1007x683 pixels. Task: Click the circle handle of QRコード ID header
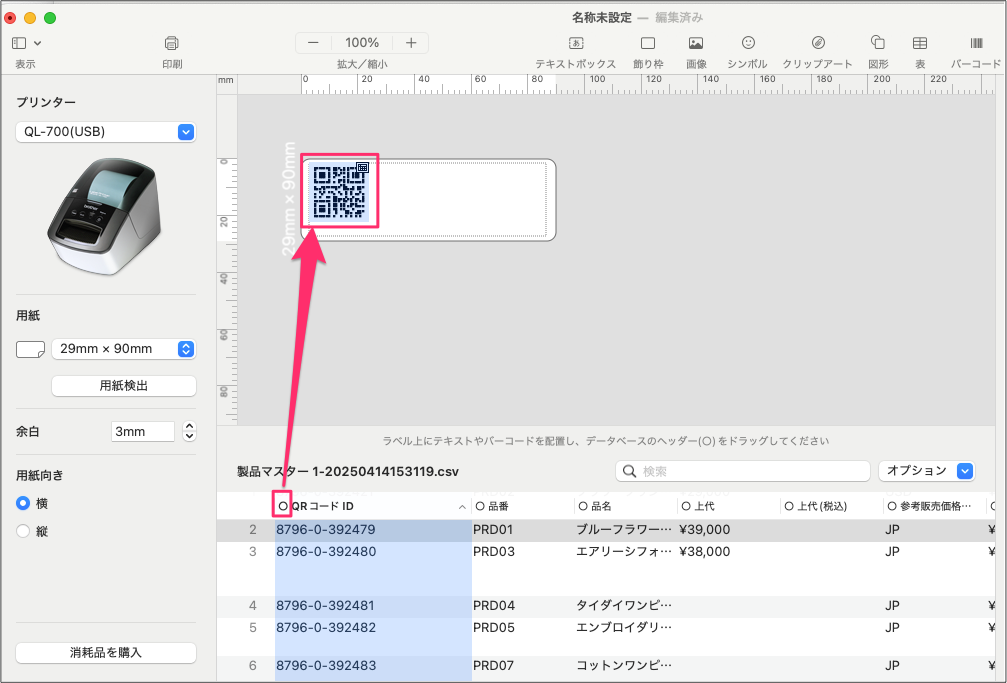(283, 506)
